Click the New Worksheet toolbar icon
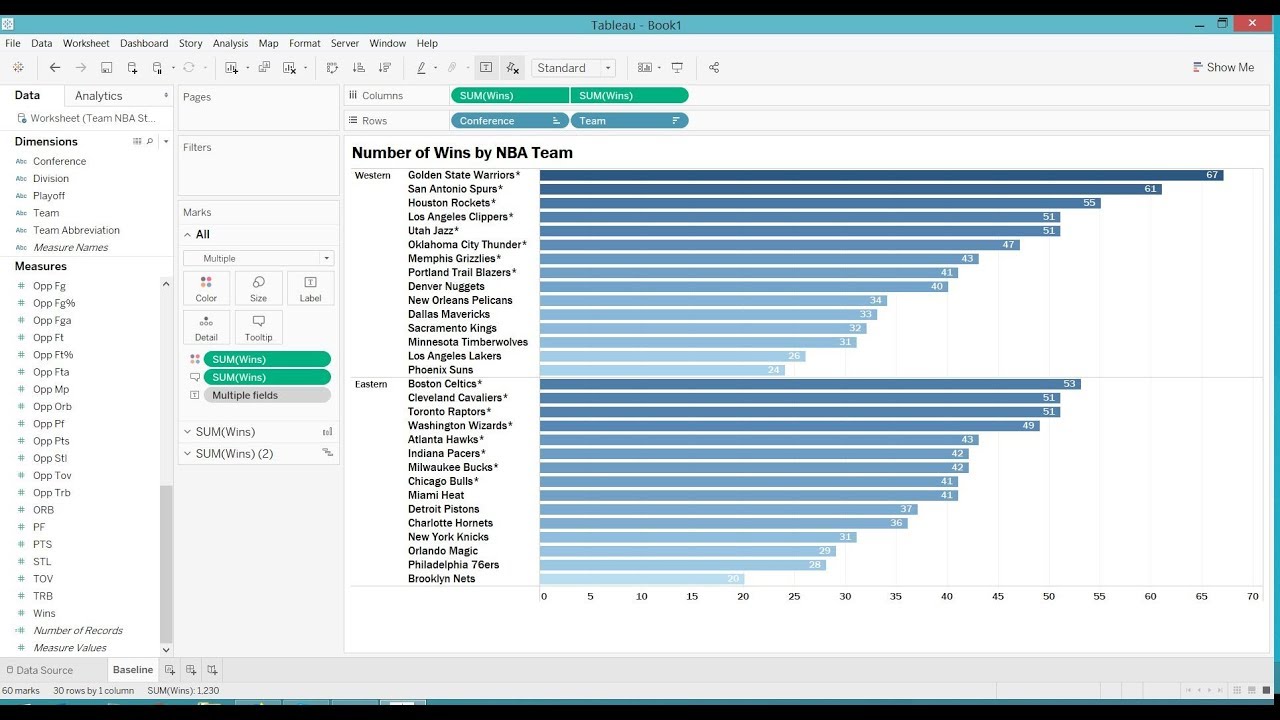Viewport: 1280px width, 720px height. [231, 68]
